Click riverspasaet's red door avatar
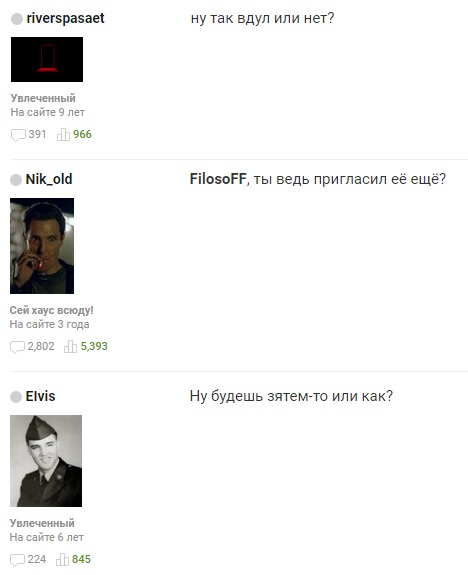The width and height of the screenshot is (468, 575). click(x=47, y=59)
